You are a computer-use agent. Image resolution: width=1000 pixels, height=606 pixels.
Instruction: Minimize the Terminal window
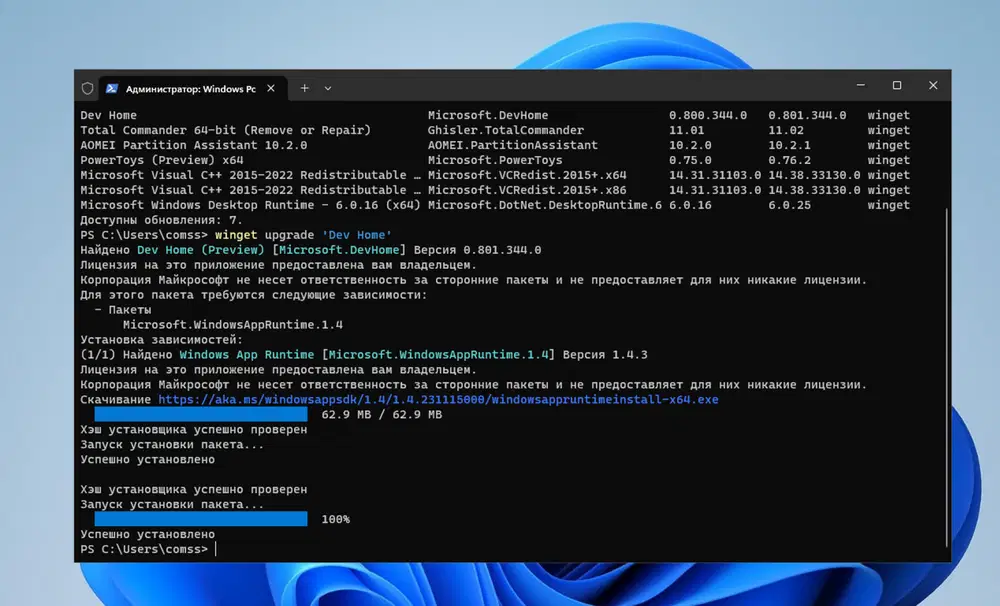click(x=860, y=85)
